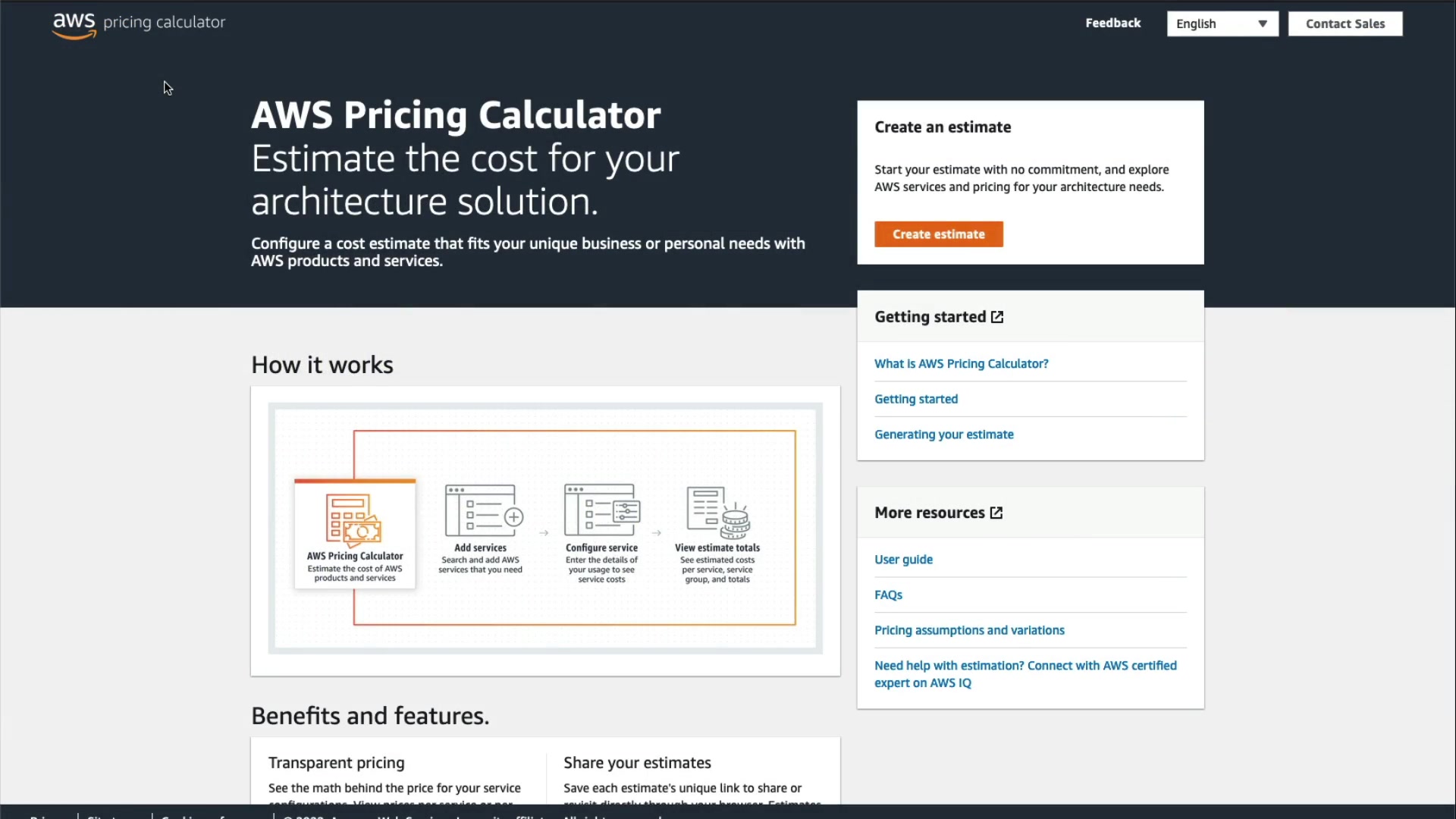Open the AWS IQ expert help link
The width and height of the screenshot is (1456, 819).
click(1025, 674)
